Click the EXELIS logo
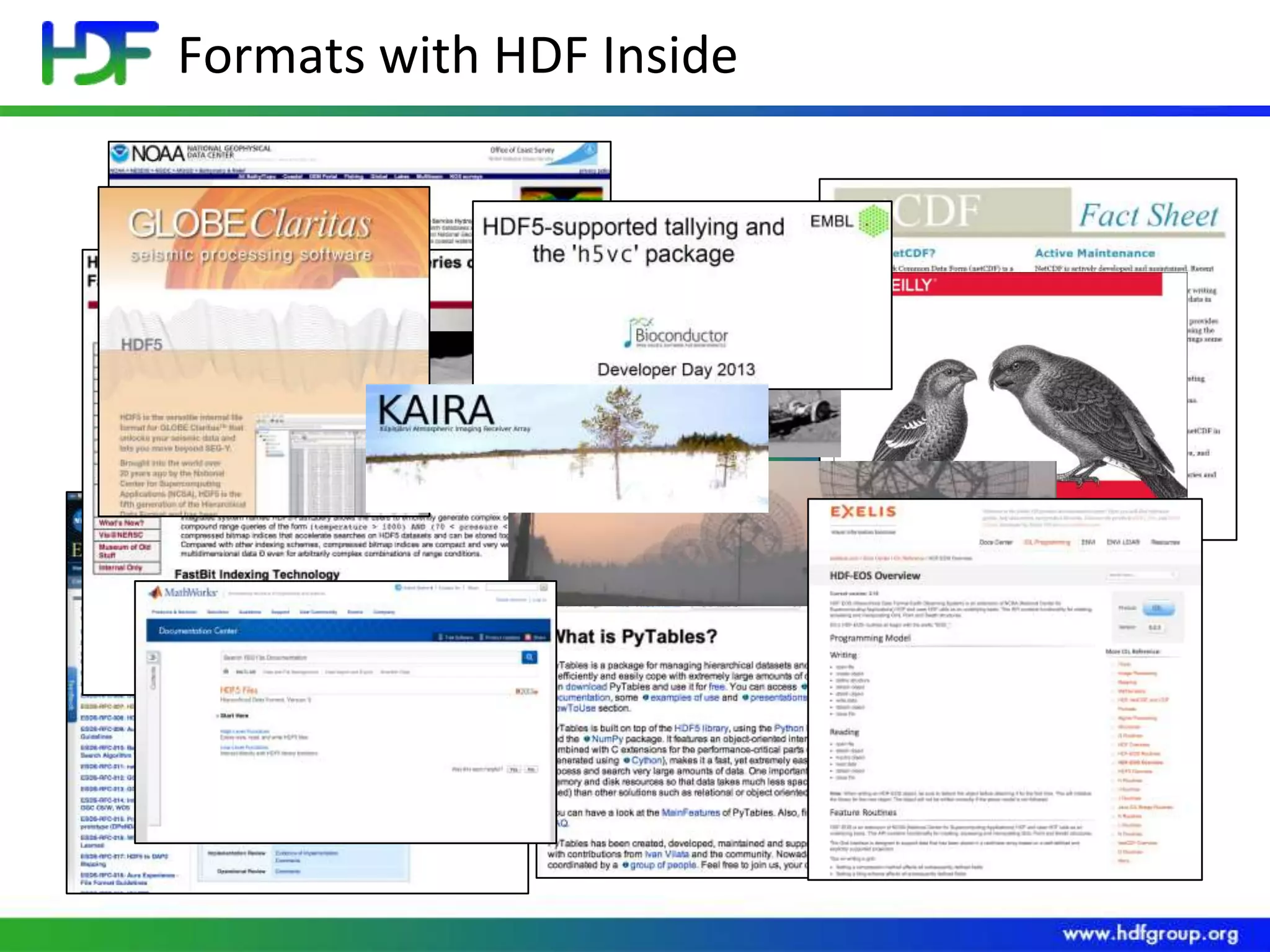This screenshot has width=1270, height=952. tap(863, 511)
